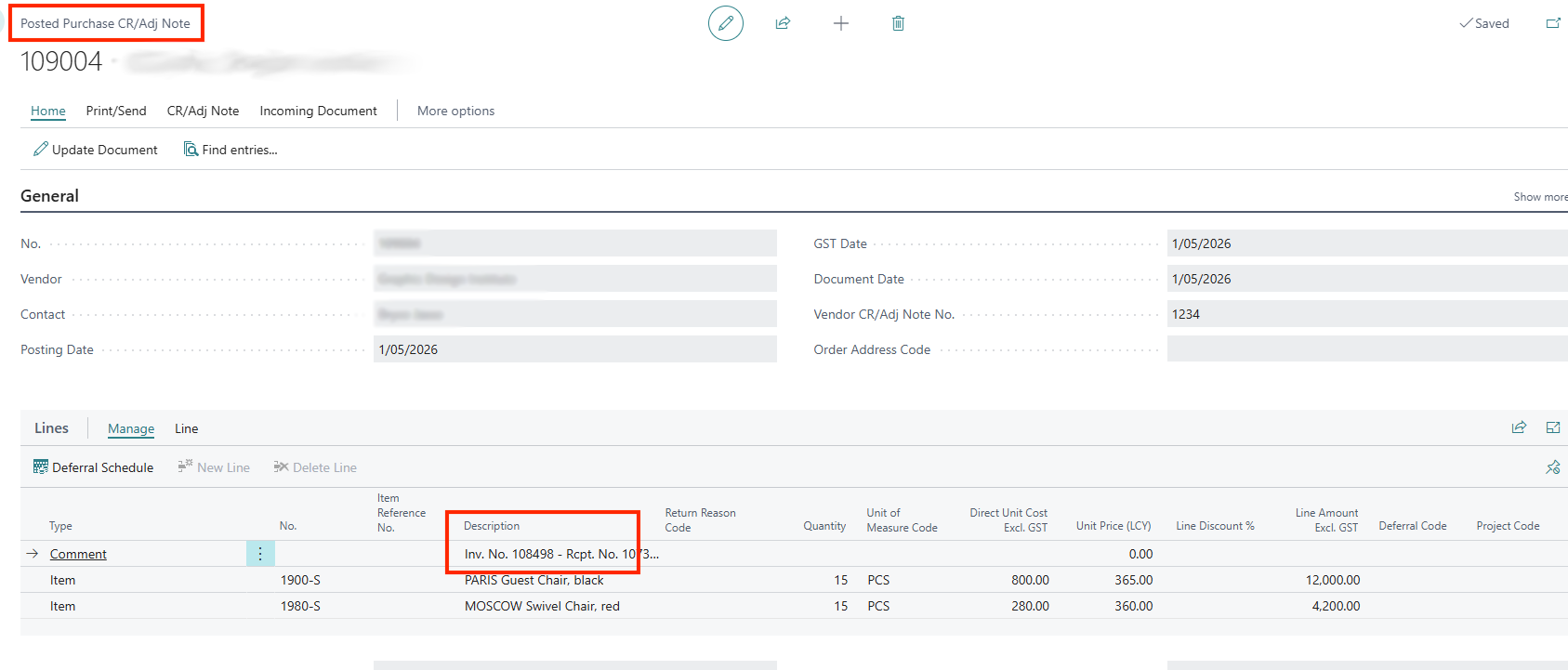Screen dimensions: 1568x670
Task: Open Deferral Schedule action
Action: tap(94, 467)
